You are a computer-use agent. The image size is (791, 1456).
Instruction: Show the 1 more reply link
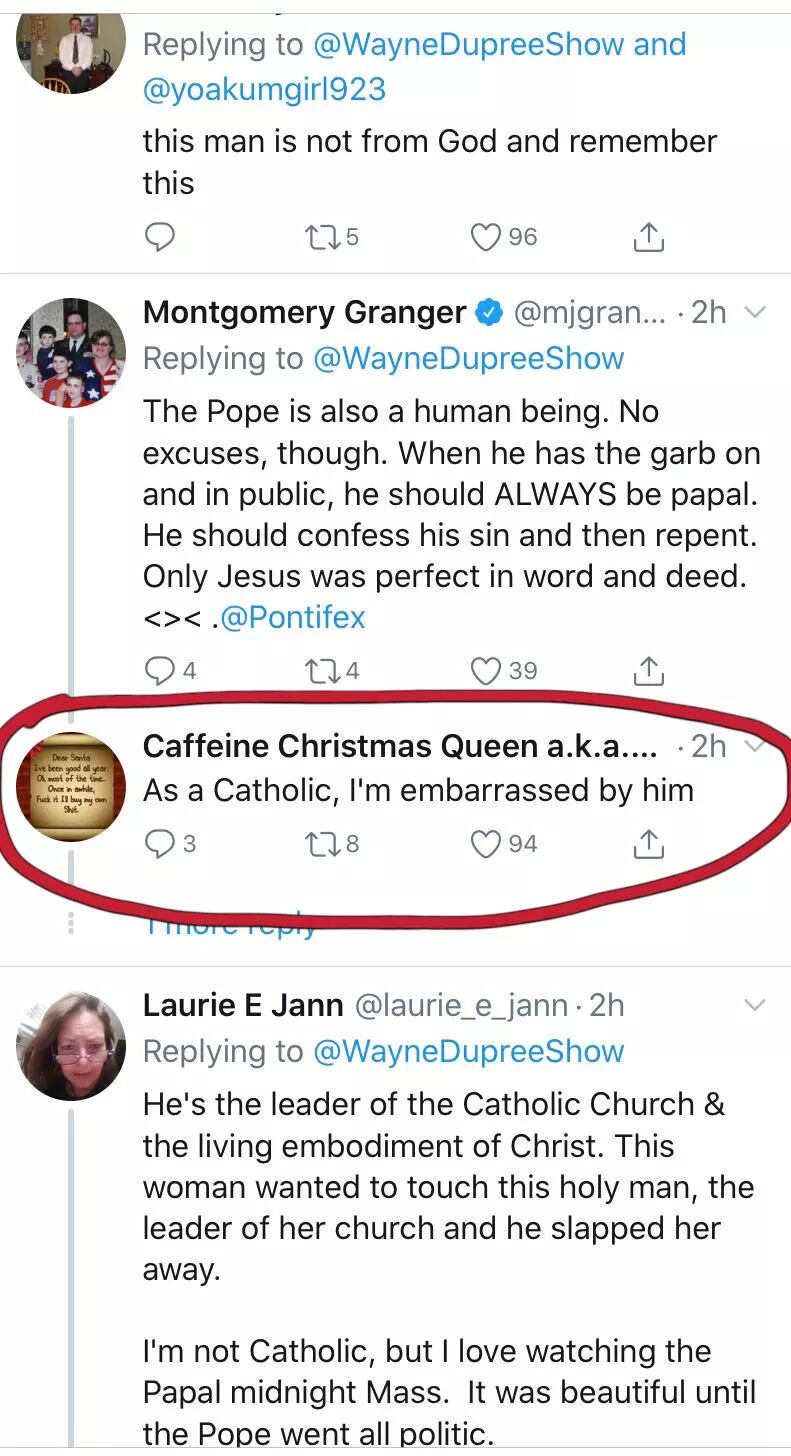(230, 925)
